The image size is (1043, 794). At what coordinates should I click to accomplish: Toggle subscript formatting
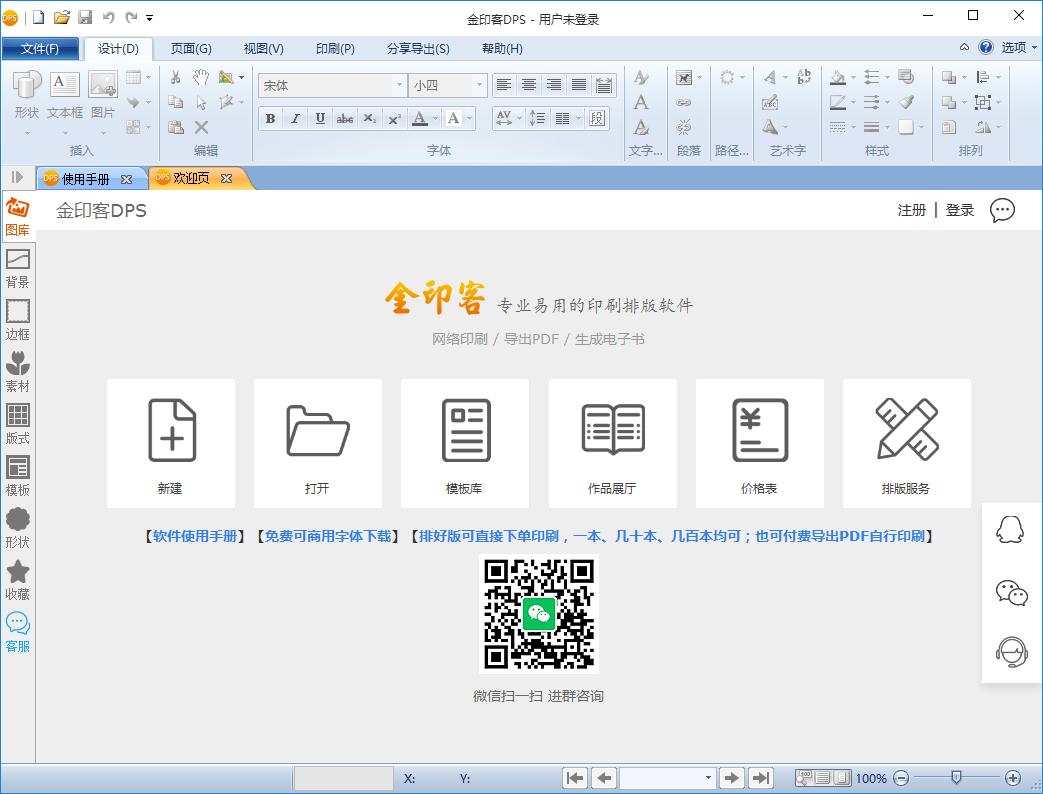click(370, 118)
